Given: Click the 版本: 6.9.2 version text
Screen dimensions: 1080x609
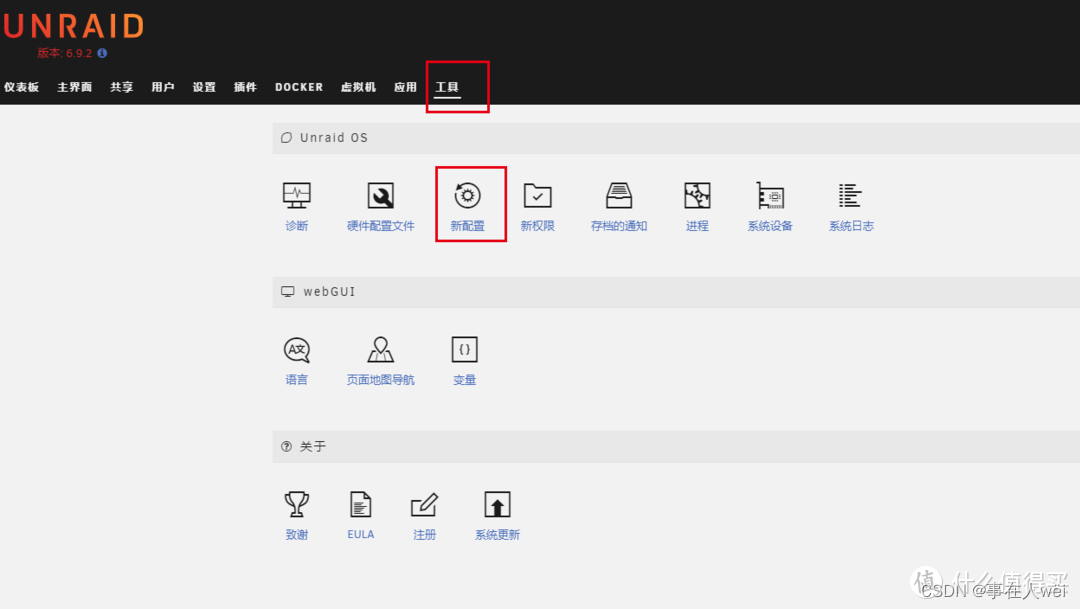Looking at the screenshot, I should [x=64, y=53].
